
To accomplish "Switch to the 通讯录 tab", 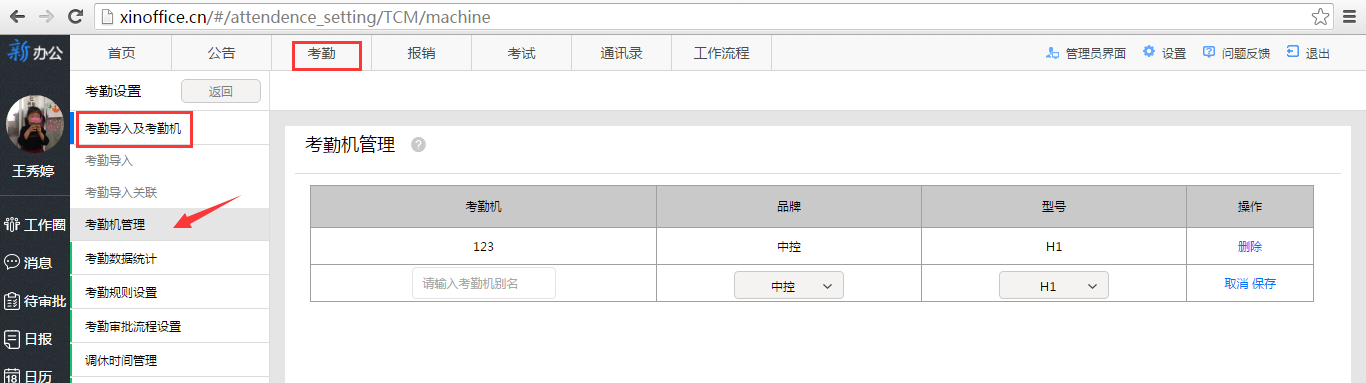I will coord(621,54).
